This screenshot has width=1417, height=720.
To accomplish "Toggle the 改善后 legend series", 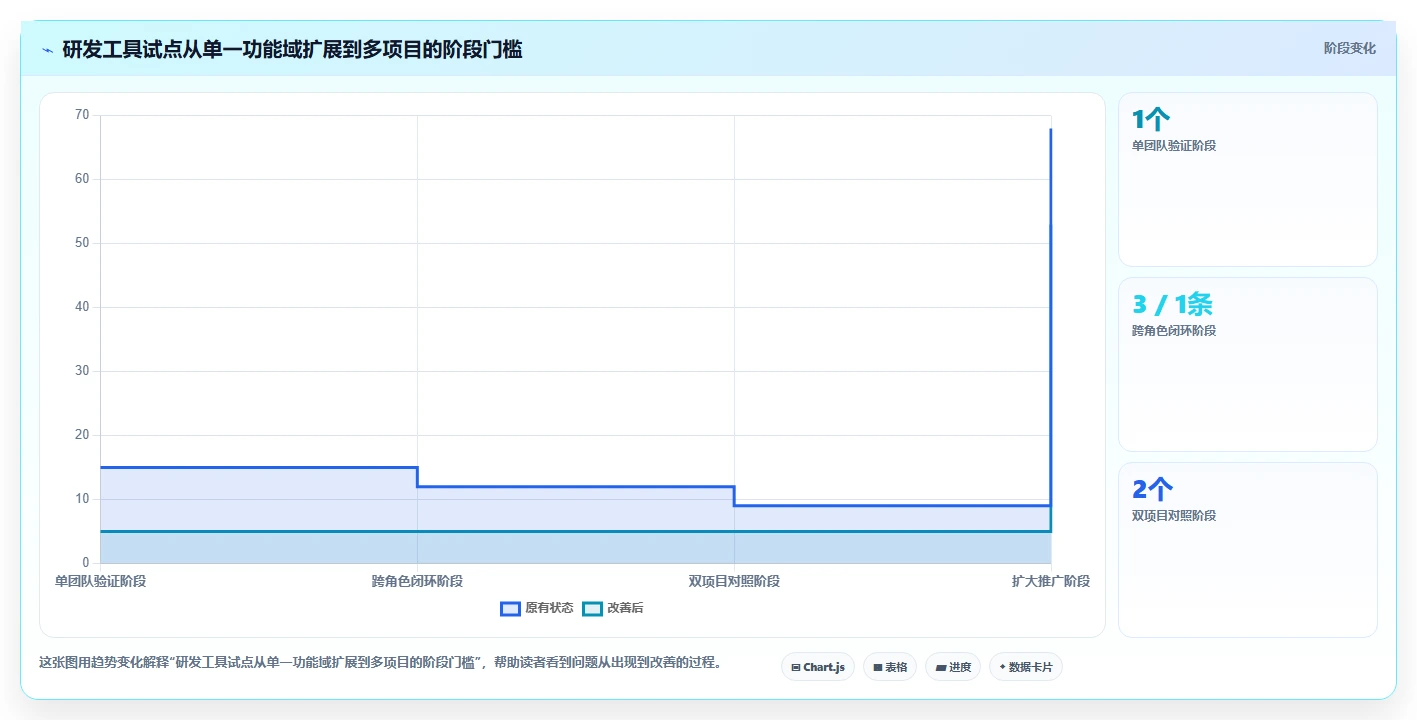I will (x=613, y=608).
